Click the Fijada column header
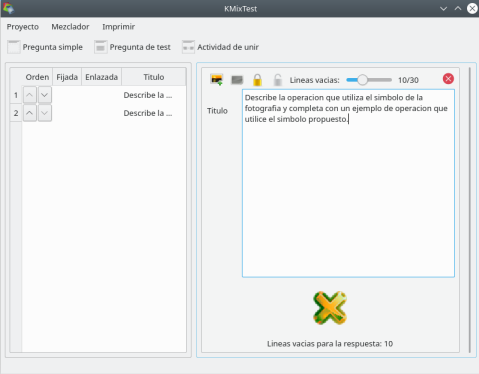Image resolution: width=479 pixels, height=374 pixels. (67, 77)
